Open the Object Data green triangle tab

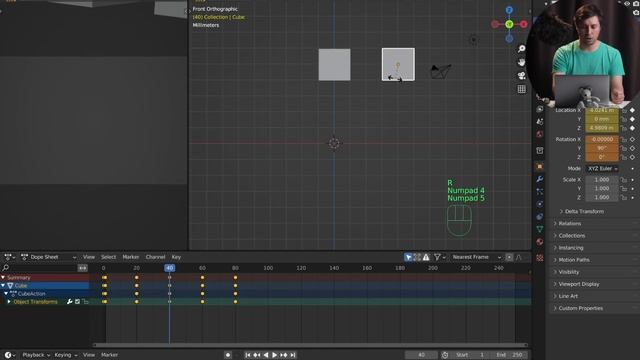[x=540, y=229]
